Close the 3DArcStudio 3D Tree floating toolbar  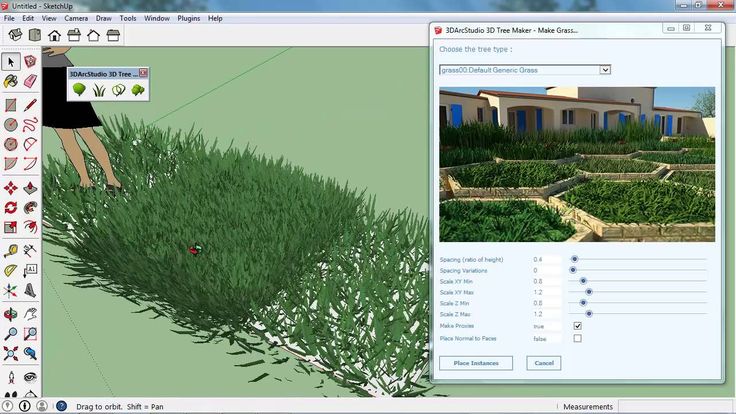143,73
